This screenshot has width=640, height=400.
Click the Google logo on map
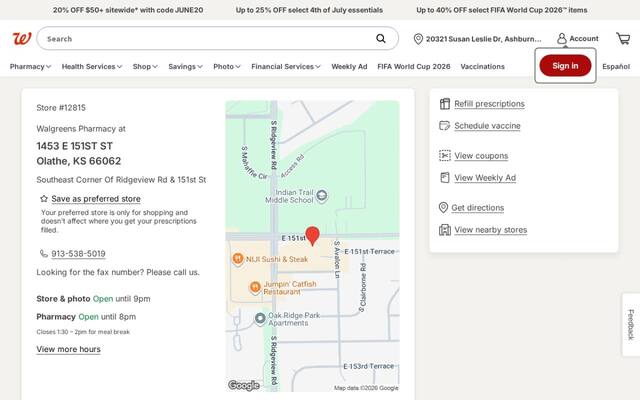[x=244, y=385]
